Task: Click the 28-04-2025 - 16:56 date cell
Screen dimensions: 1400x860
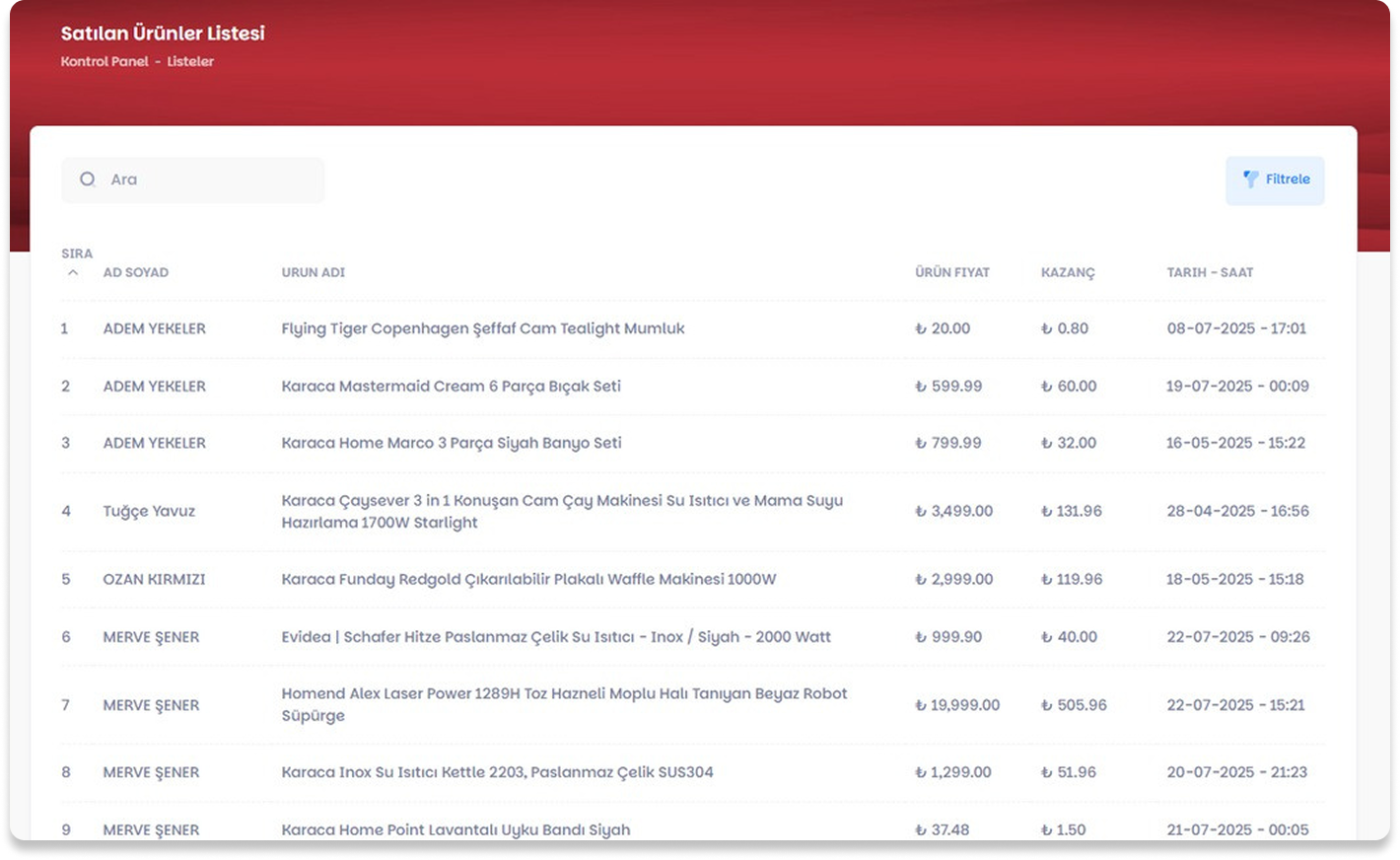Action: [1237, 511]
